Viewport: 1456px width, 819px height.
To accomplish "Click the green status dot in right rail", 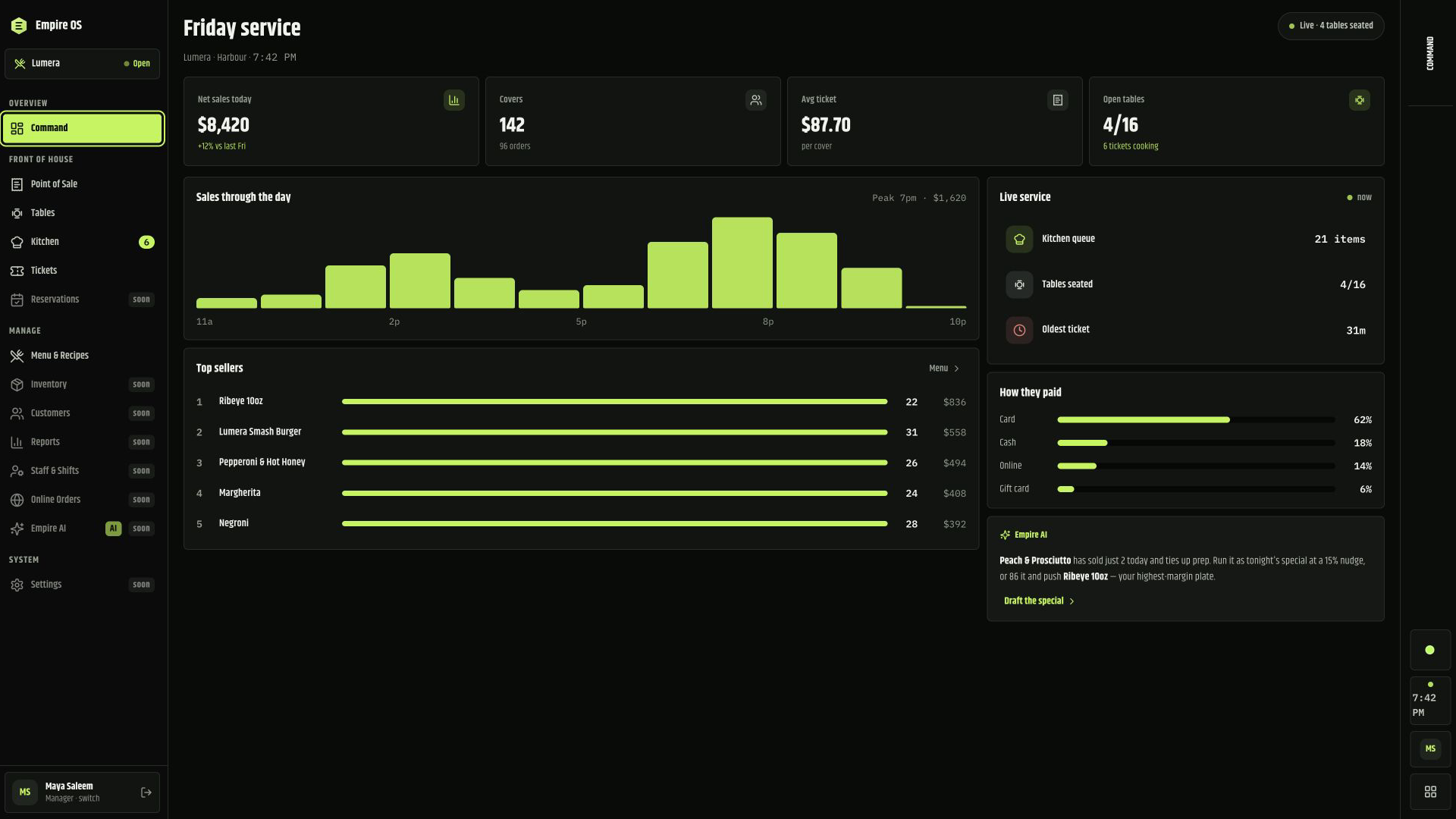I will (1429, 650).
